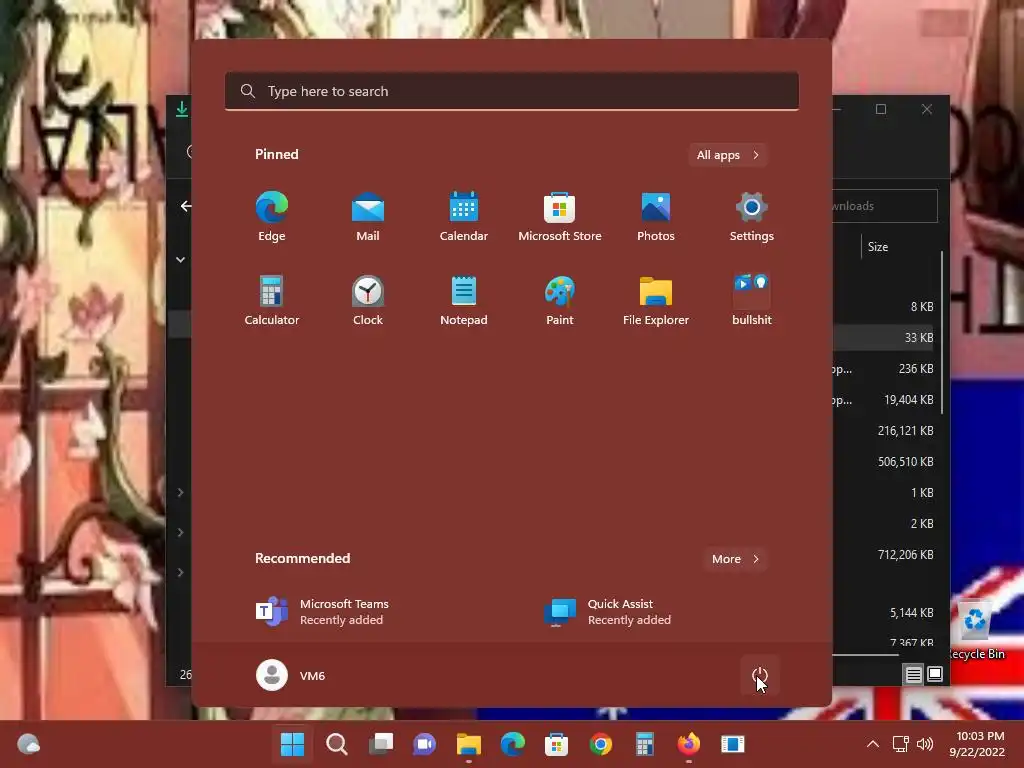Open Chat icon on taskbar

(424, 744)
